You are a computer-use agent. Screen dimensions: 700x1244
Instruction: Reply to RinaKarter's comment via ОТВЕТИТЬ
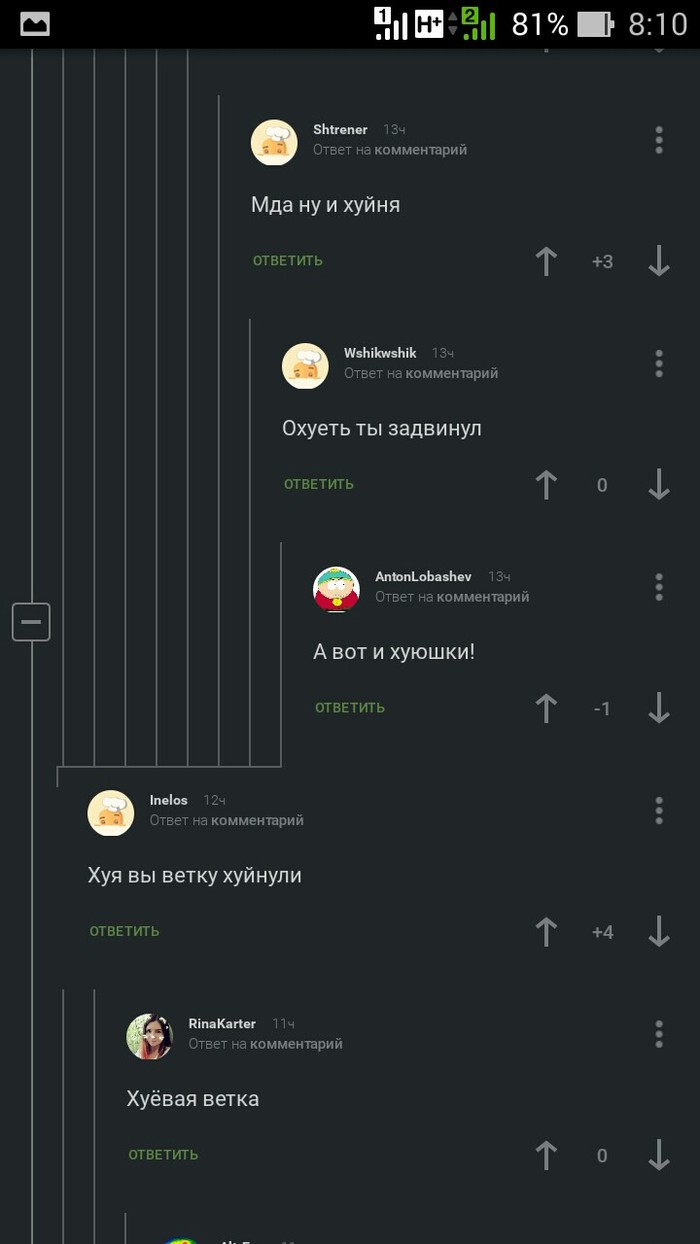163,1155
